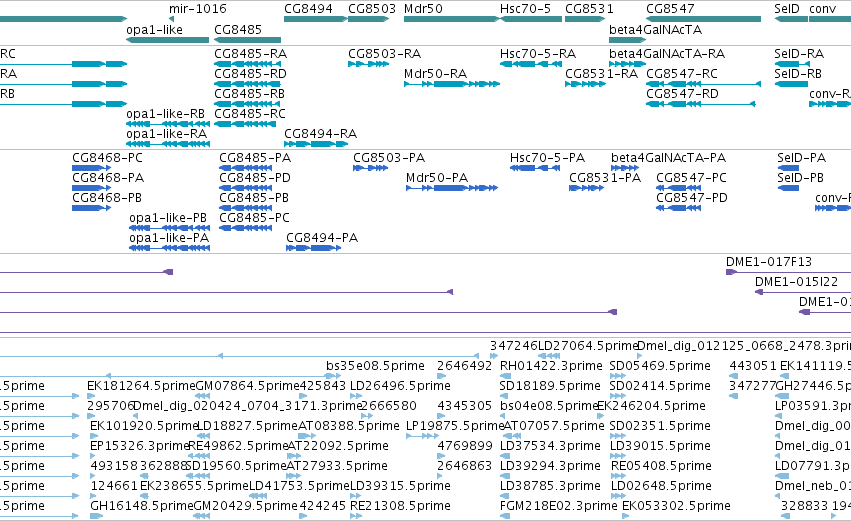Select the EK053302.5prime EST
Viewport: 851px width, 521px height.
[676, 506]
